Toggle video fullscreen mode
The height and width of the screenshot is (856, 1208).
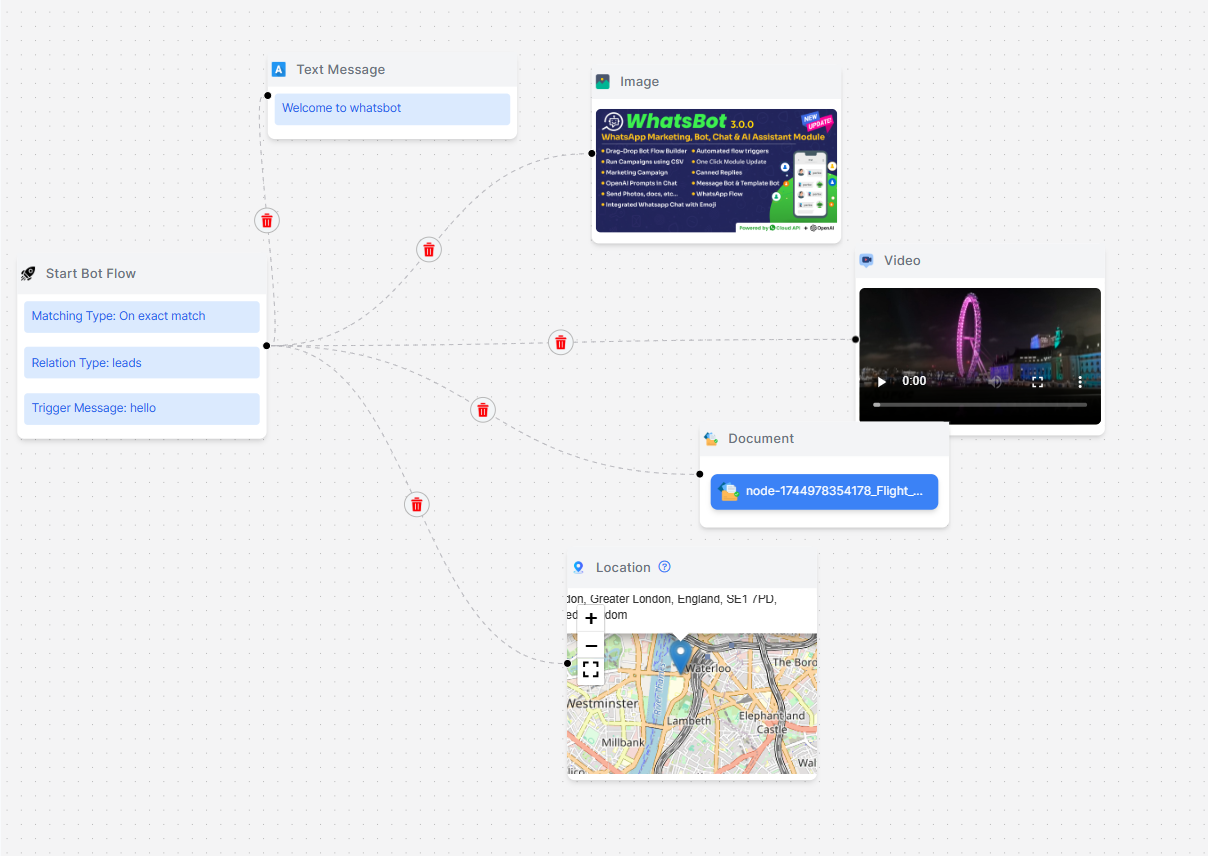pos(1037,382)
